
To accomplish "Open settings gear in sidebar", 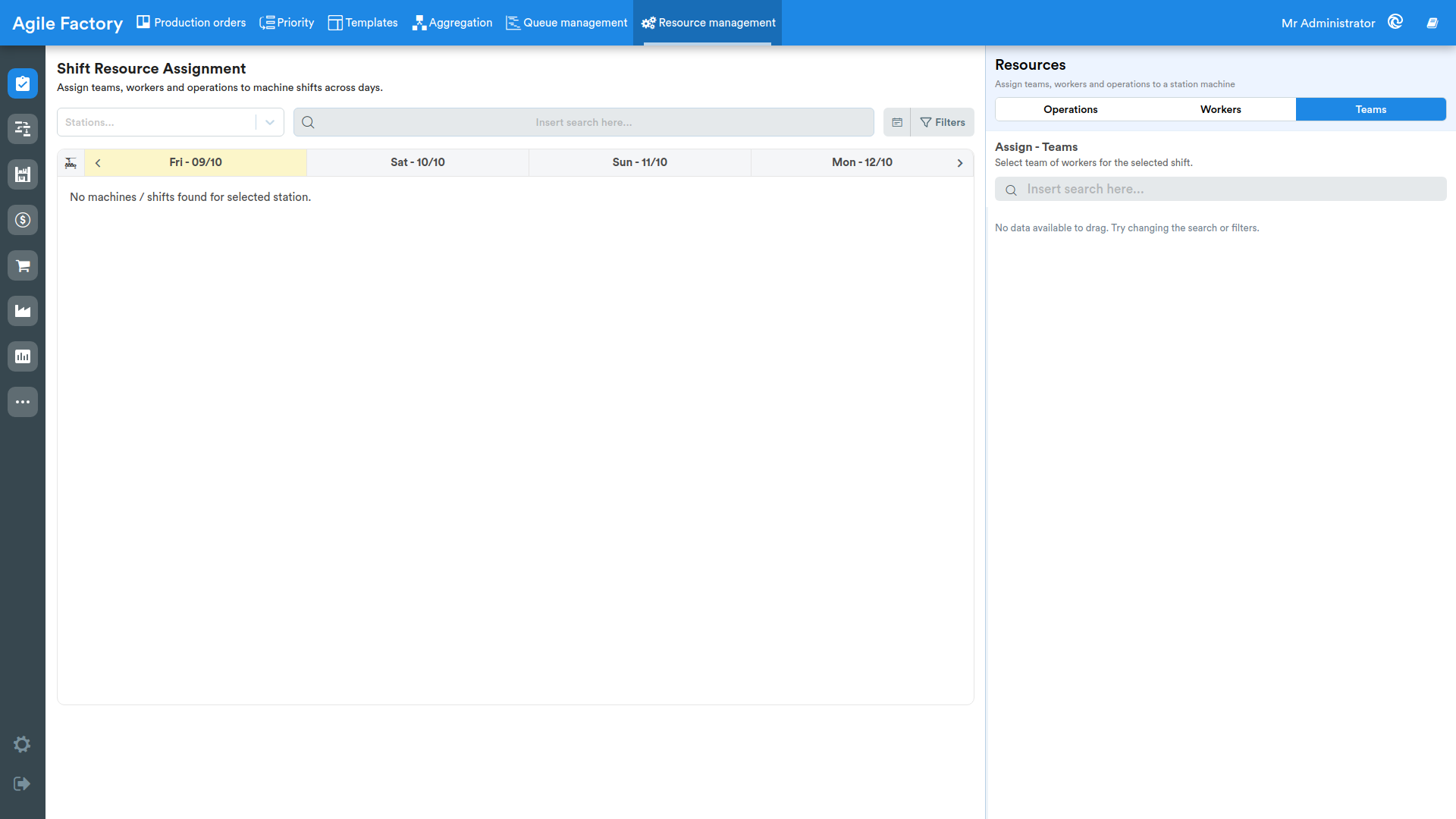I will tap(22, 744).
